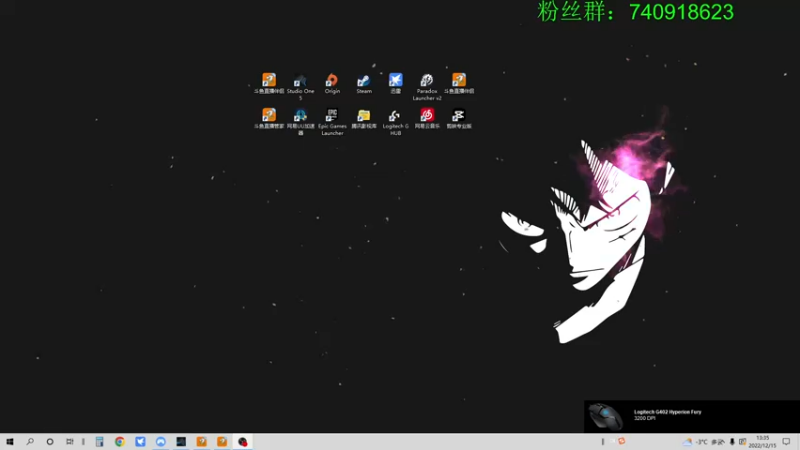Open Google Chrome from taskbar

click(x=120, y=442)
